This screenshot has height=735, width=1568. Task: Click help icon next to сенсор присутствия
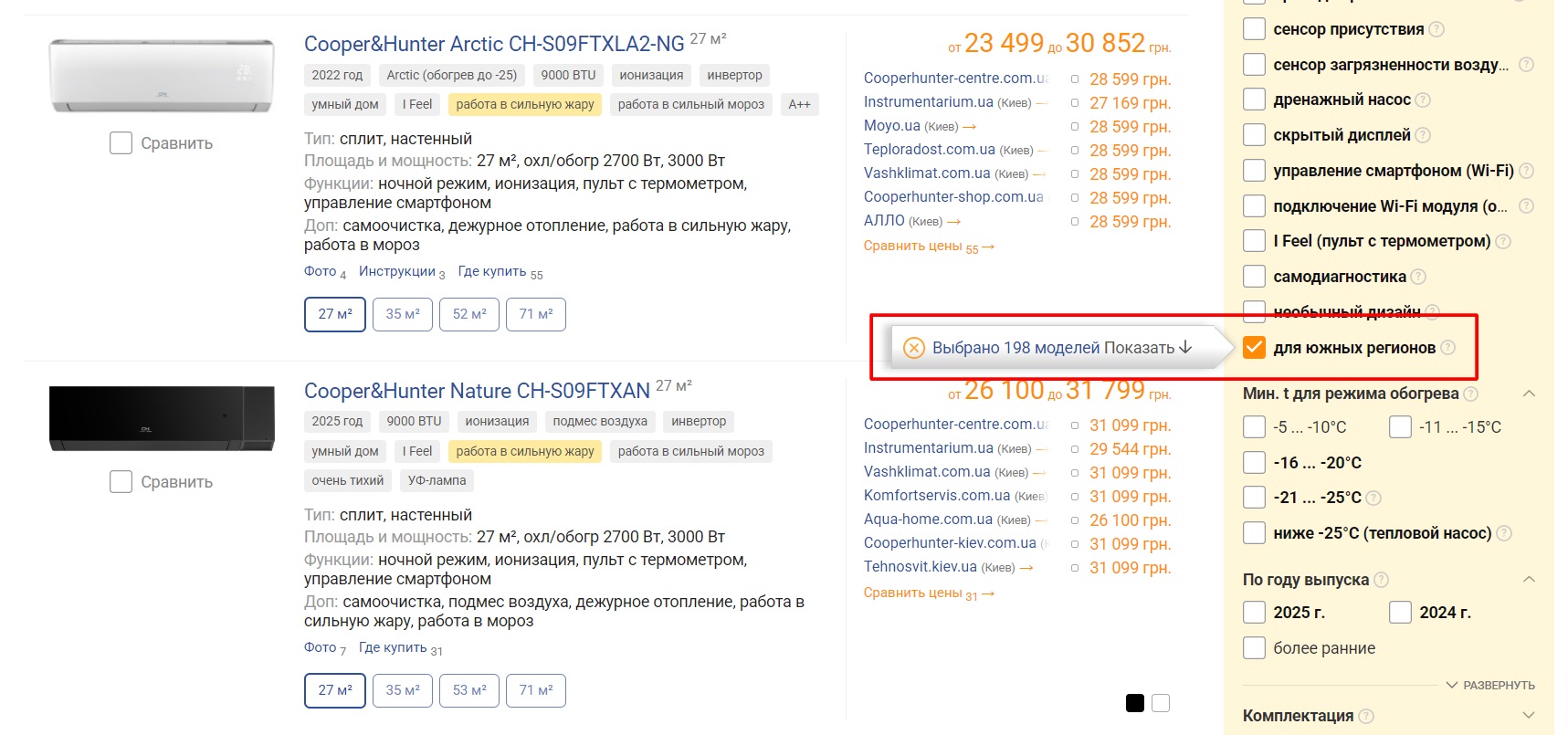(1436, 29)
